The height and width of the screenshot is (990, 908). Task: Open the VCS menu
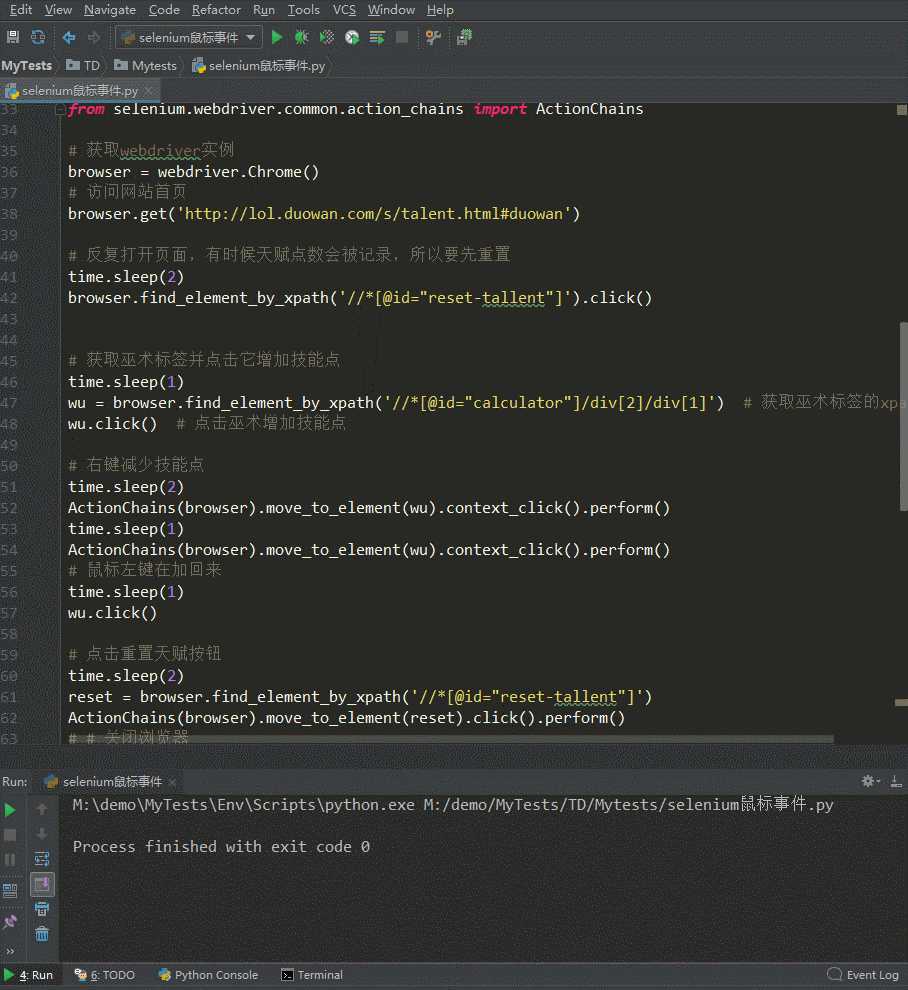point(344,9)
